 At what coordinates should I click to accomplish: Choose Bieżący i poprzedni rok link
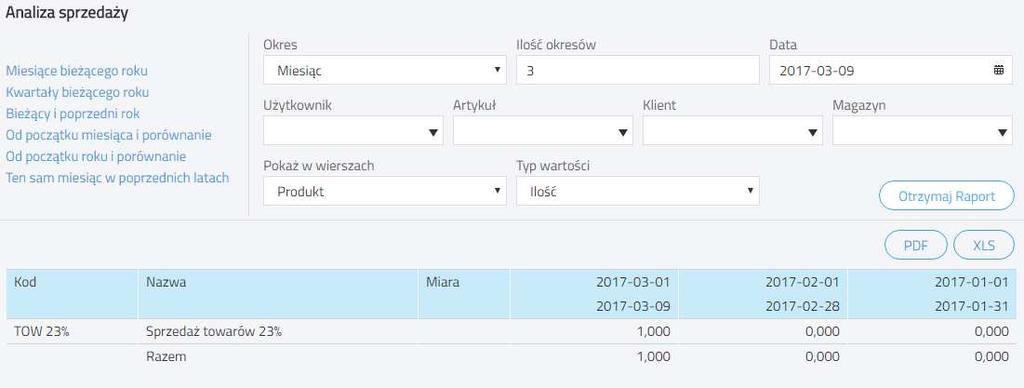click(73, 114)
